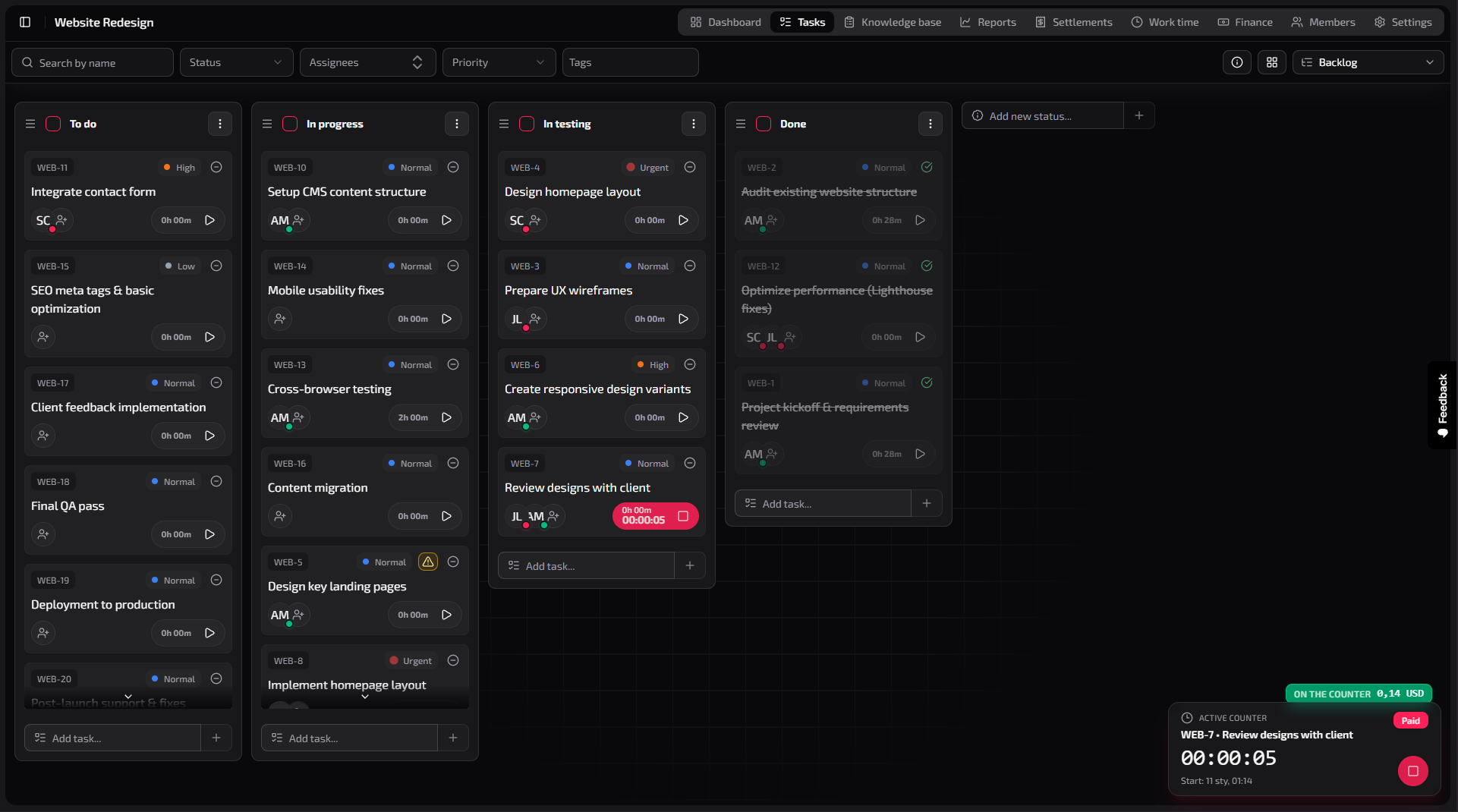Click the grid view icon next to Backlog

tap(1272, 62)
